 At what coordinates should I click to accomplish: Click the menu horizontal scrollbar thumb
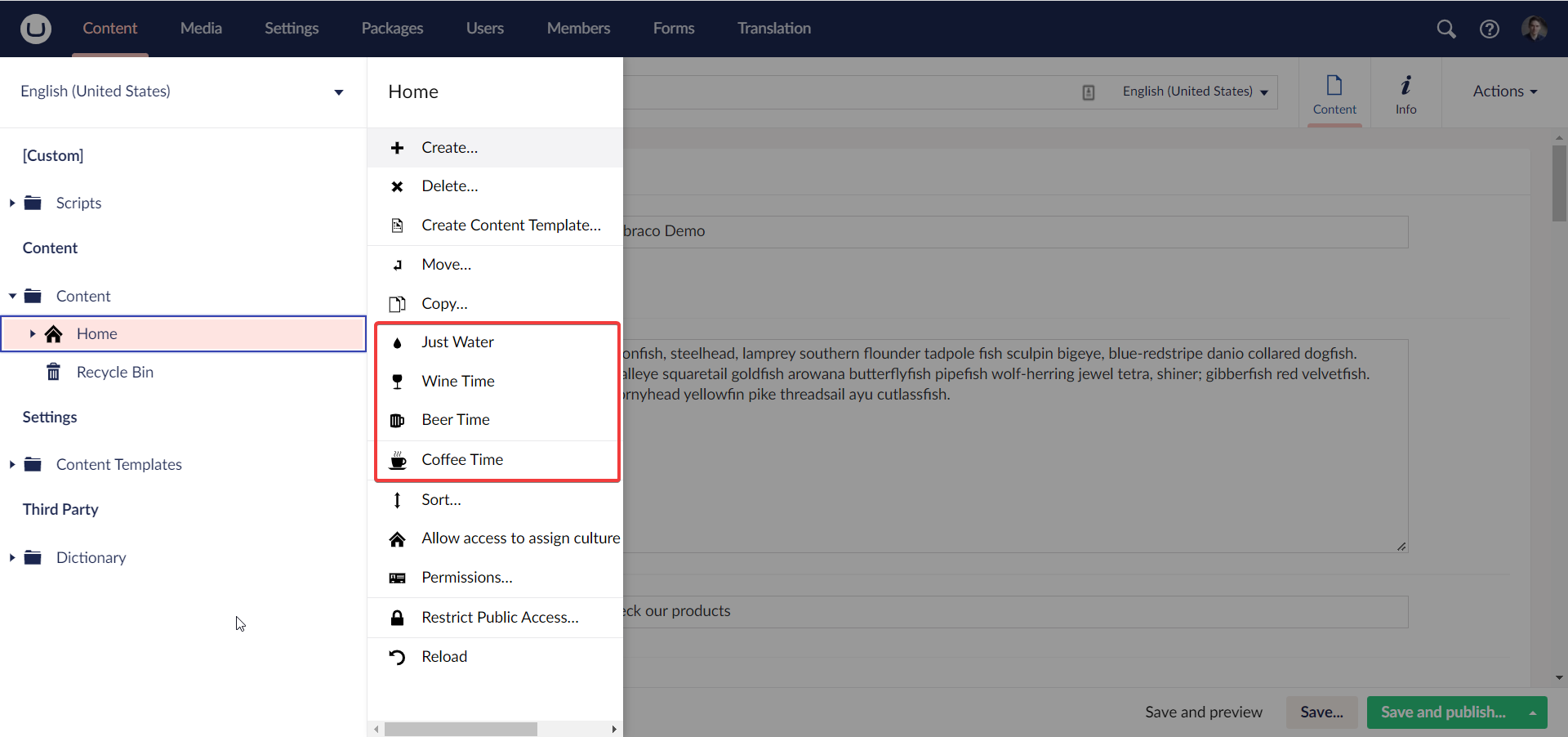tap(461, 729)
